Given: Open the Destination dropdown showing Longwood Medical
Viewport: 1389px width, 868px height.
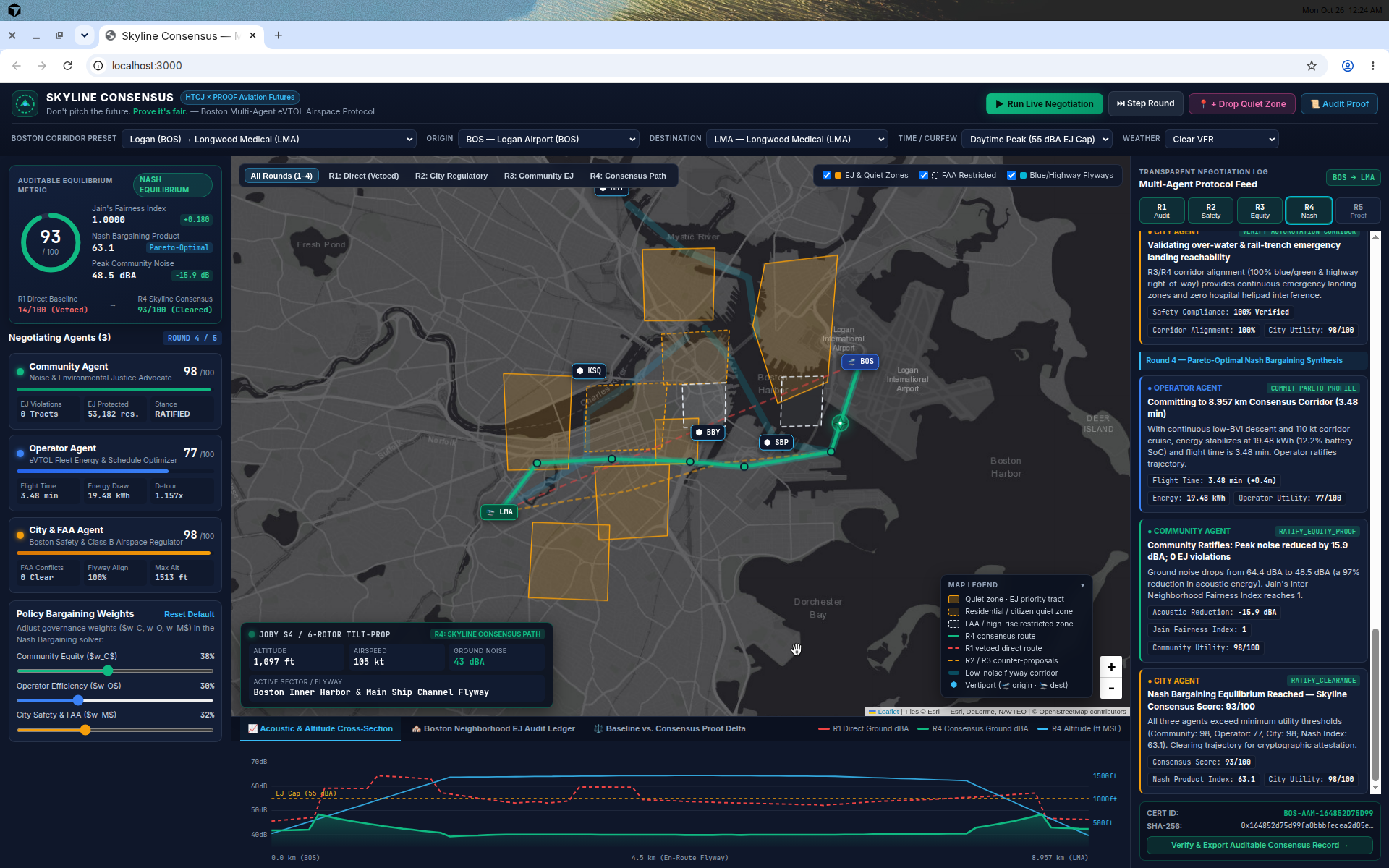Looking at the screenshot, I should pos(797,139).
